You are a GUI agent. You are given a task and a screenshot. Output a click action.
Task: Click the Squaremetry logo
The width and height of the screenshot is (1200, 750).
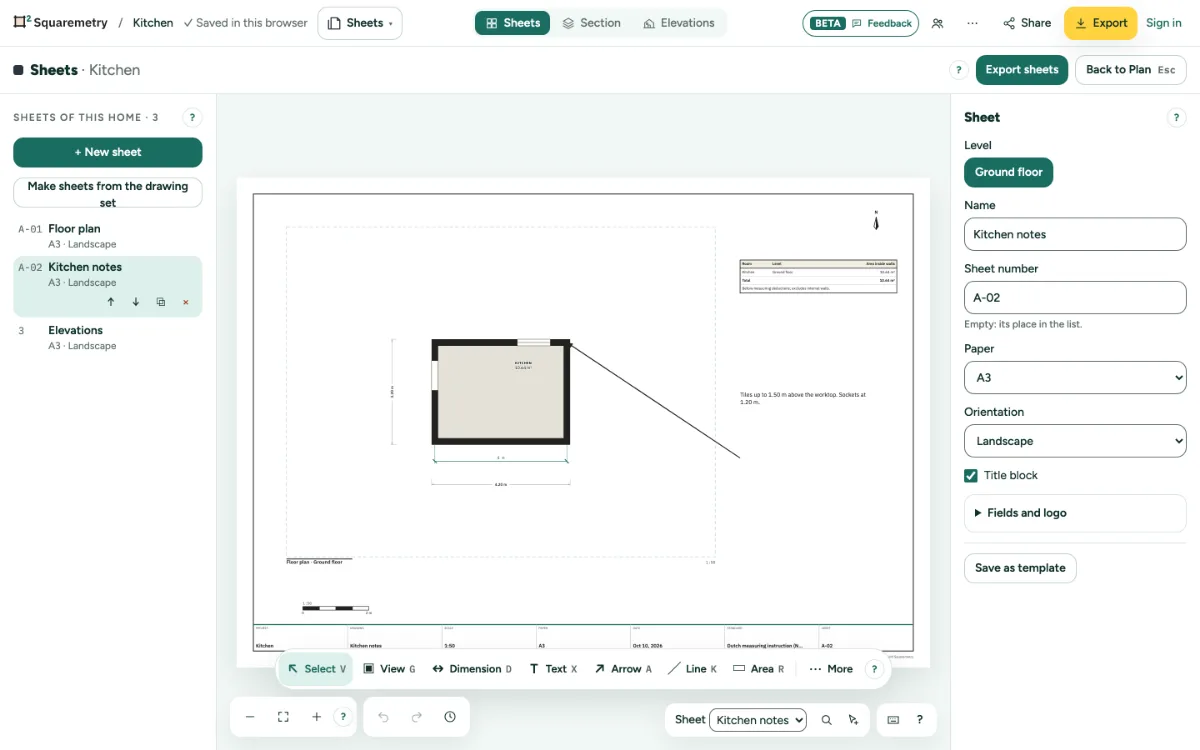click(x=60, y=23)
